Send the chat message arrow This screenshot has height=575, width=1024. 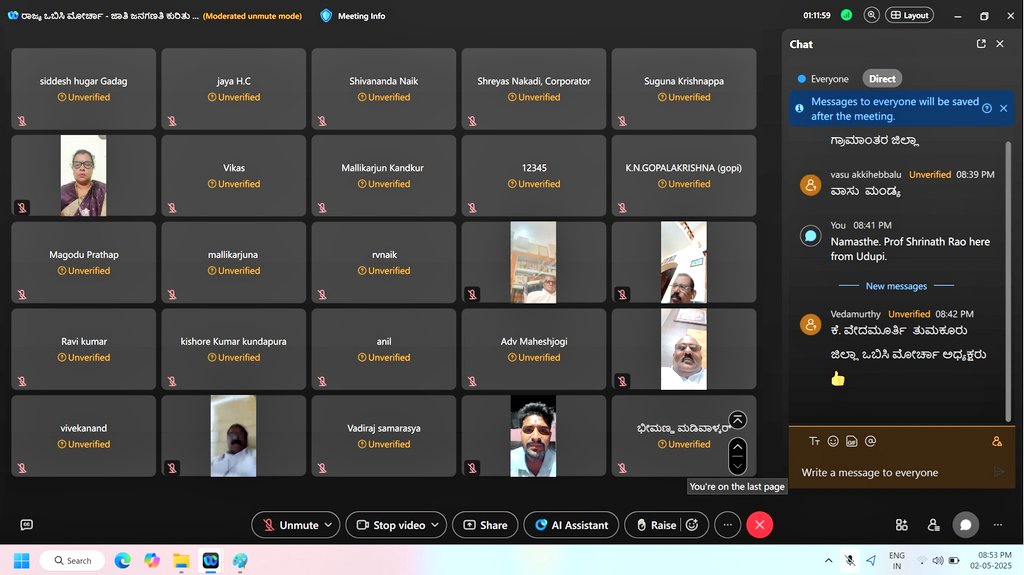tap(999, 472)
